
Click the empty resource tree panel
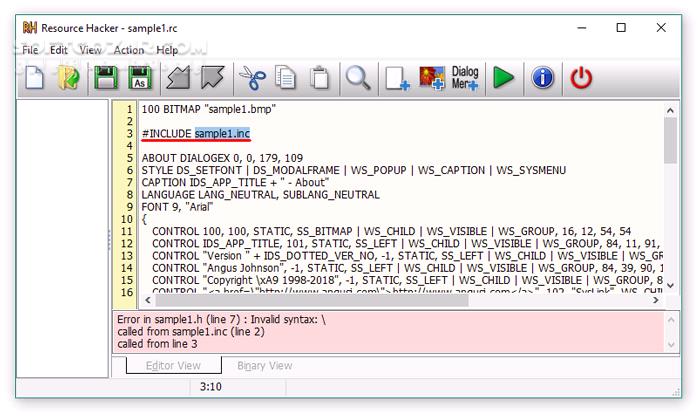click(x=62, y=238)
